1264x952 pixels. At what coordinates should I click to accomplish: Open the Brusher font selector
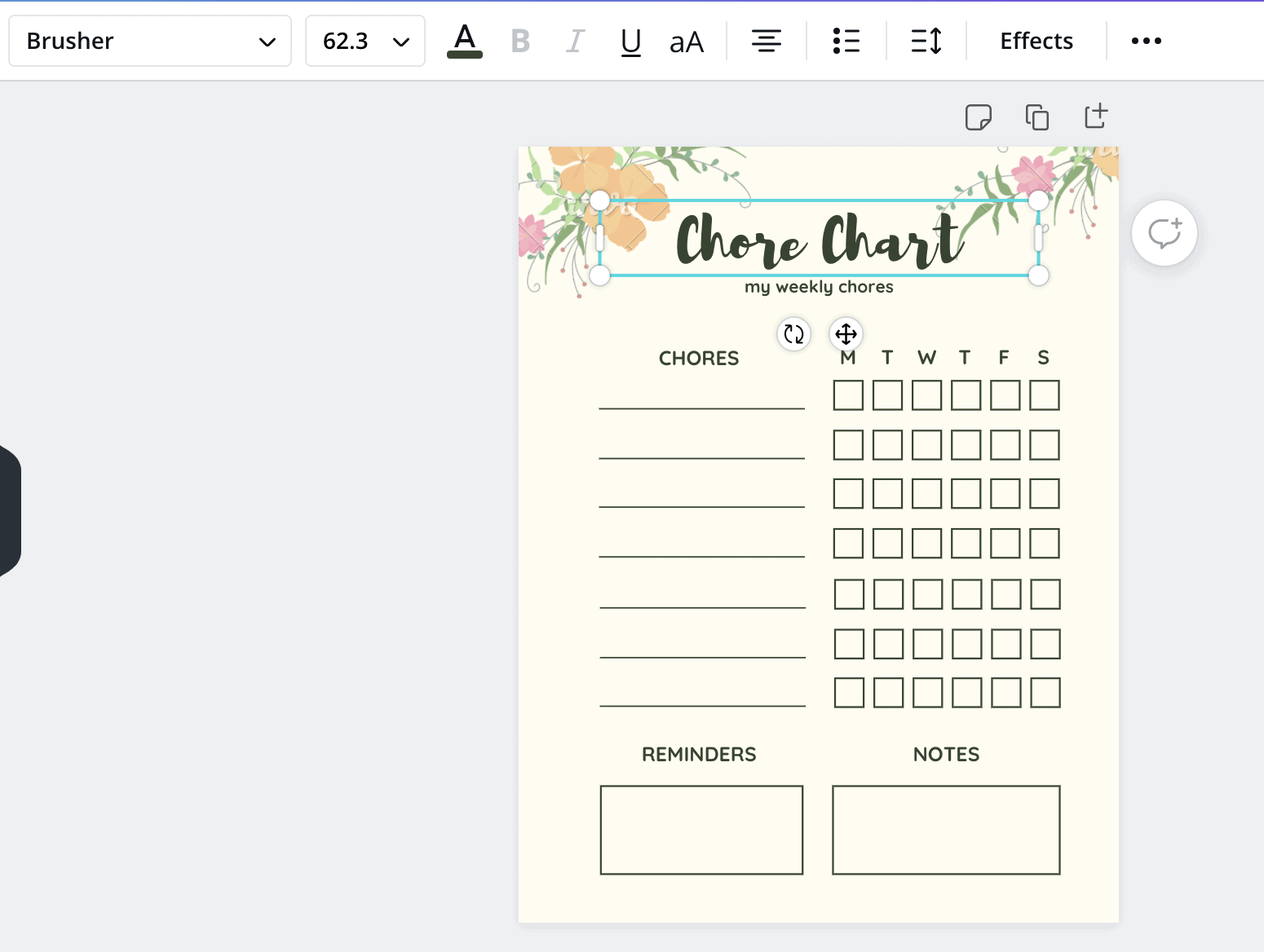click(149, 41)
